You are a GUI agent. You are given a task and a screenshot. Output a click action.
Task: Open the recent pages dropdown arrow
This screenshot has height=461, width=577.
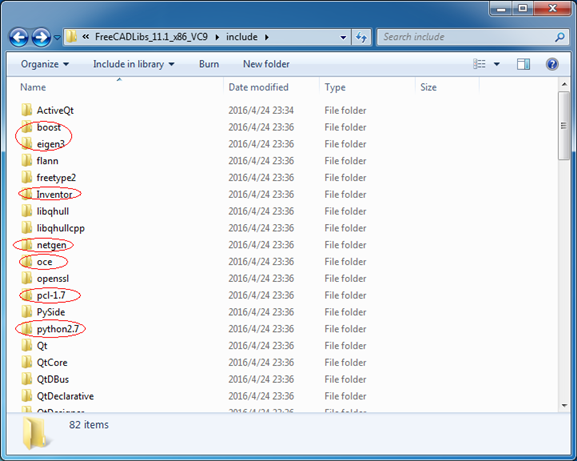click(57, 37)
